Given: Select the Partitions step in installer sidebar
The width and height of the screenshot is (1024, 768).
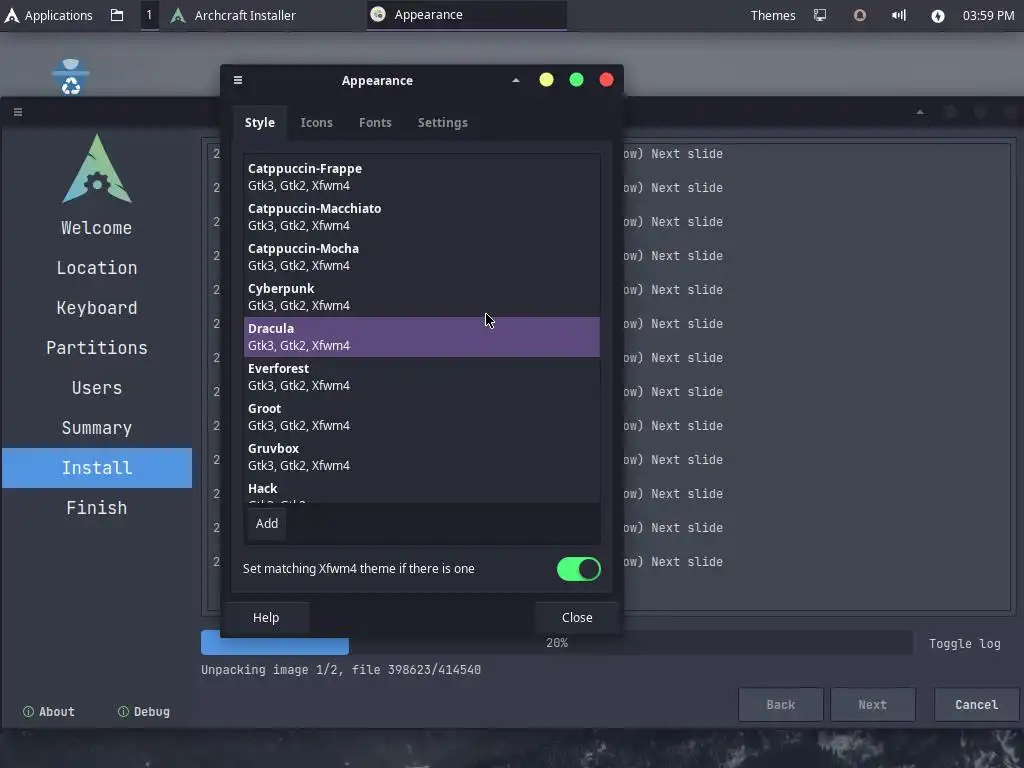Looking at the screenshot, I should pyautogui.click(x=97, y=348).
